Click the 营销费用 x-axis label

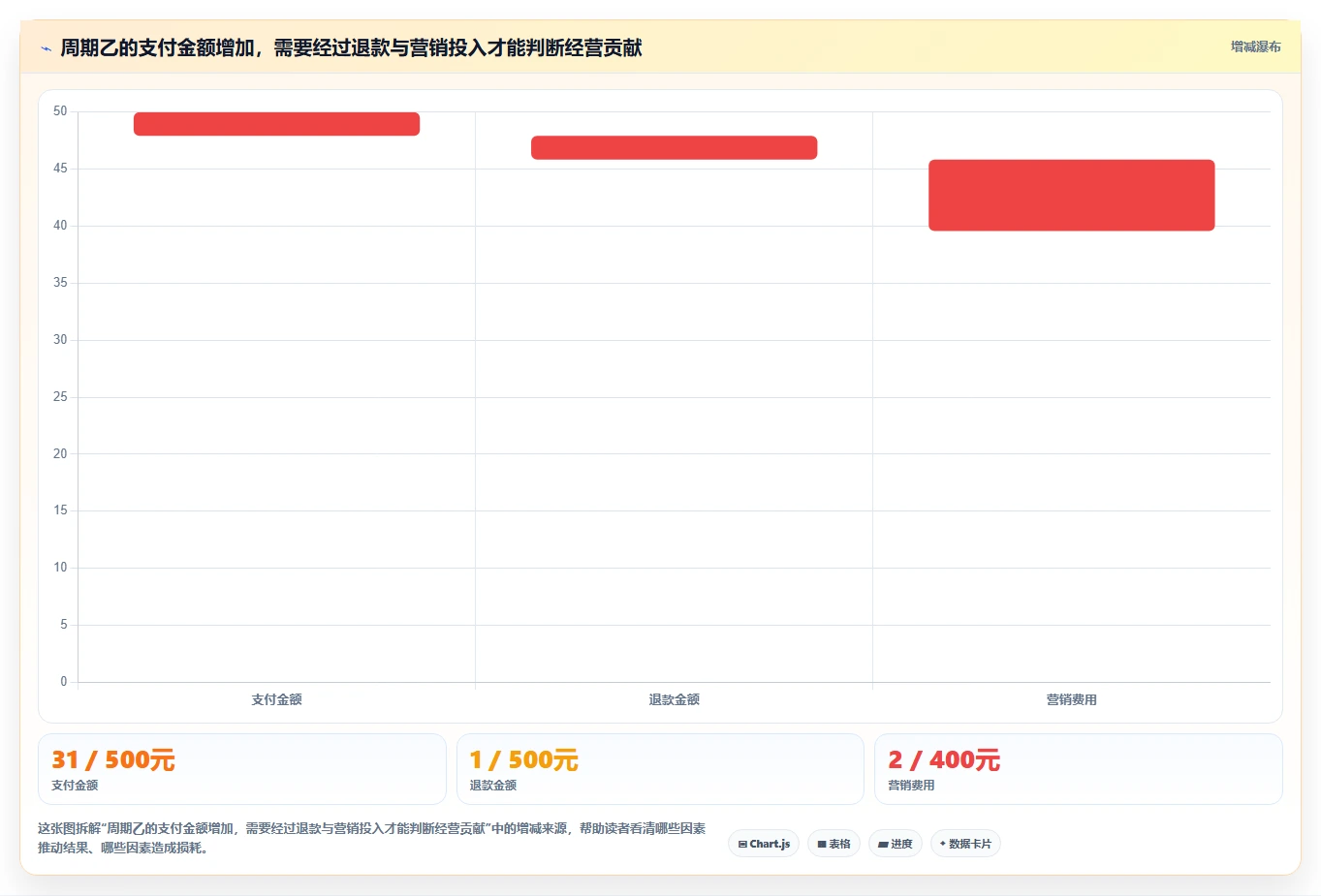(1071, 699)
